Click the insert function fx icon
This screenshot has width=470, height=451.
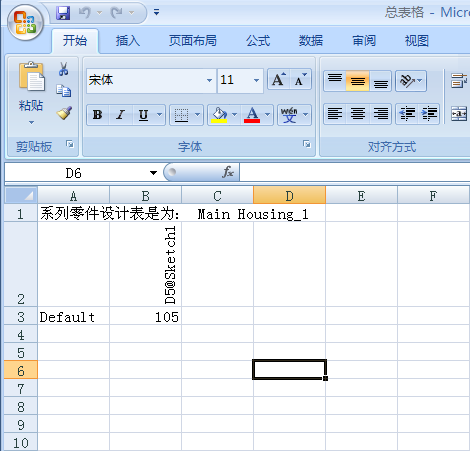click(228, 172)
